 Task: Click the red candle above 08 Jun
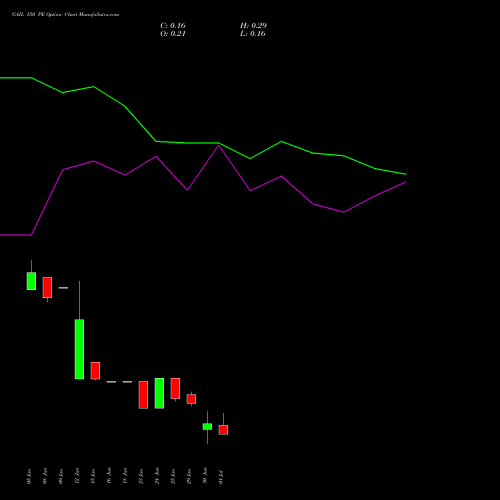tap(47, 287)
